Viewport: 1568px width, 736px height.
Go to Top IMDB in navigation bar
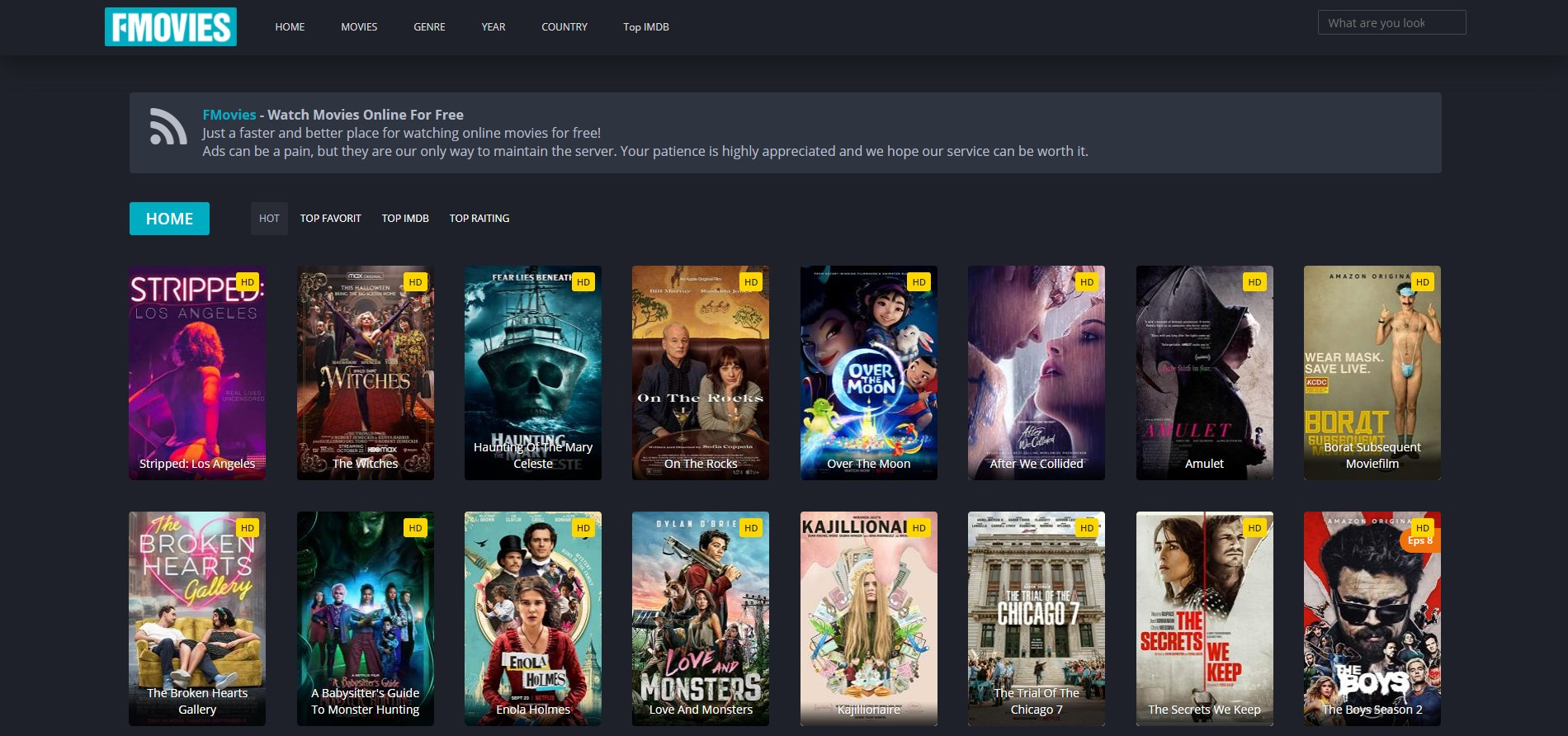(646, 27)
